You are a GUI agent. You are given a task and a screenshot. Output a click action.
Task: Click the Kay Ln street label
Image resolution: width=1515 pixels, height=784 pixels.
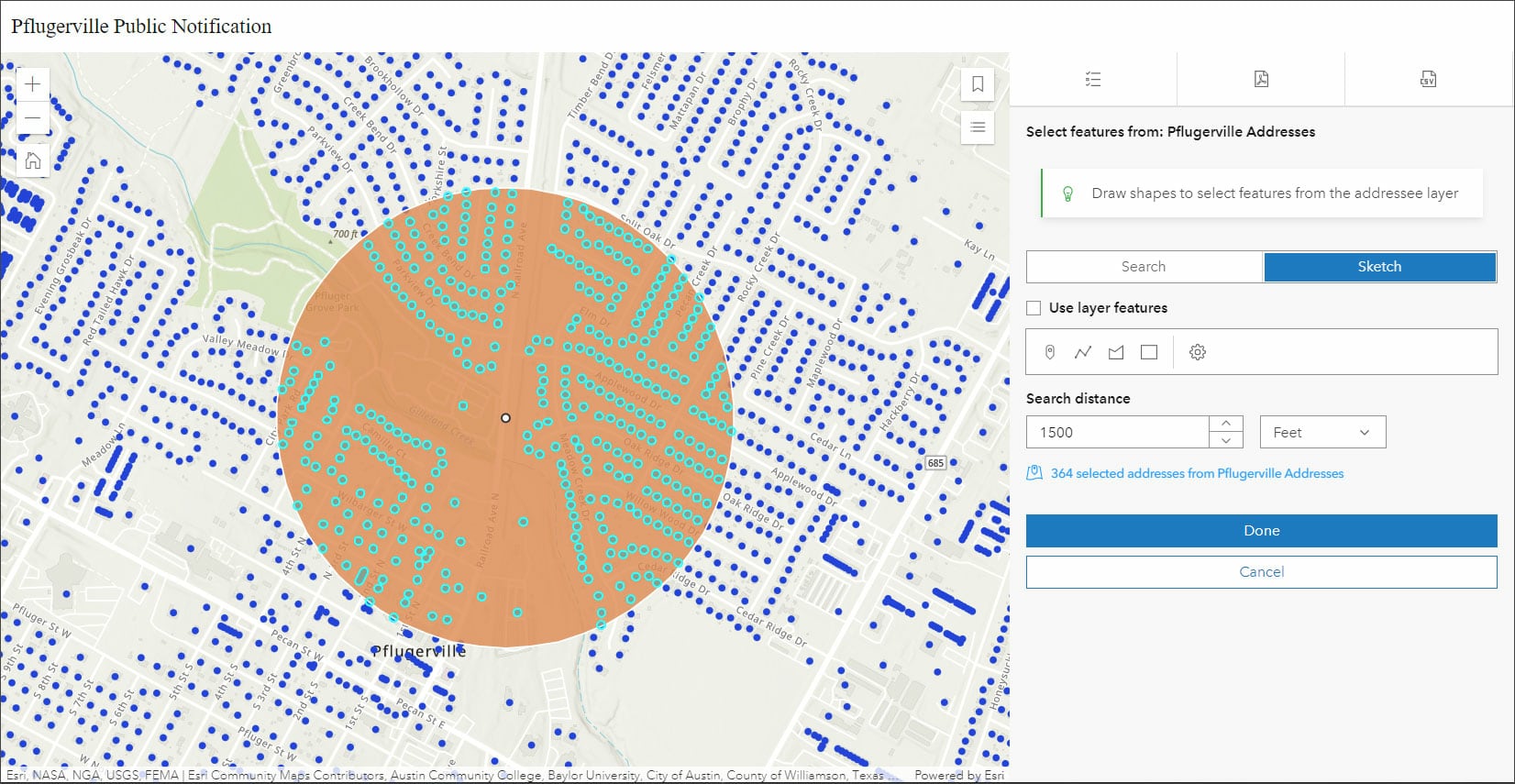[979, 248]
